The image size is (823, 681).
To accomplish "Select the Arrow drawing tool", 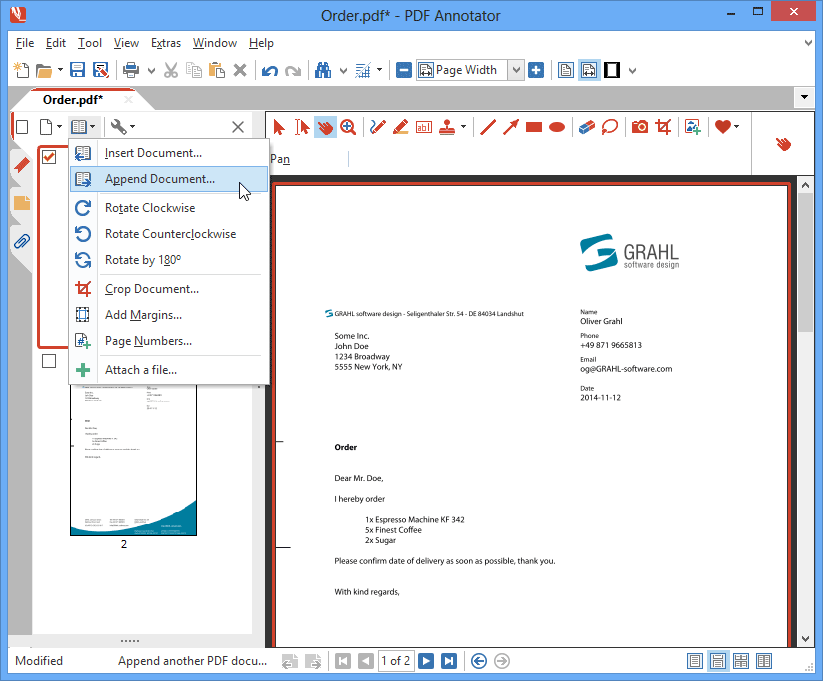I will point(511,126).
